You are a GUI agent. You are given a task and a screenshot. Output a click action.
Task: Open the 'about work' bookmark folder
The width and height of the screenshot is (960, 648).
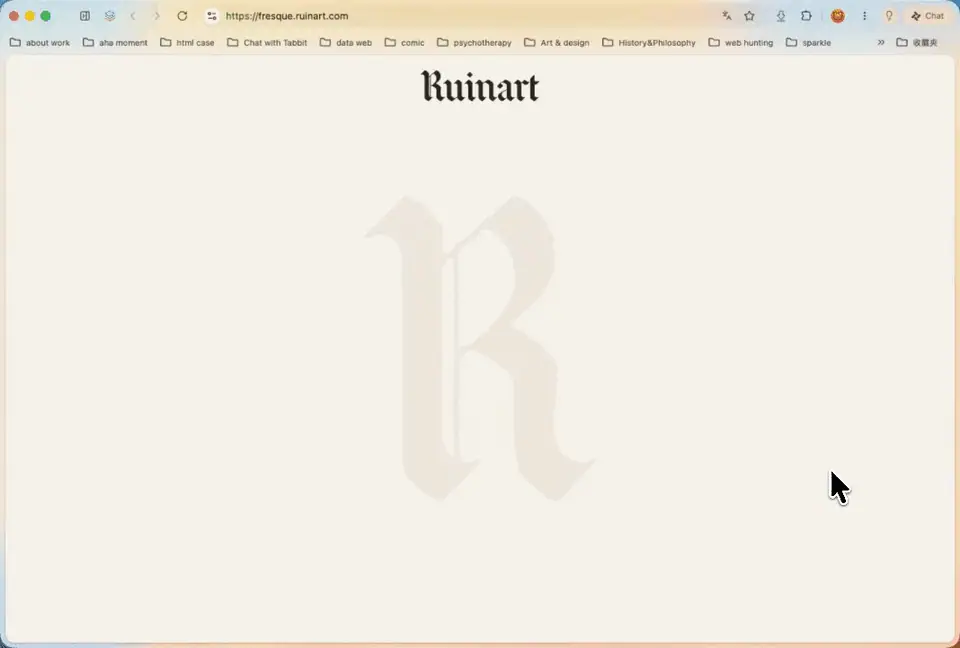coord(40,42)
